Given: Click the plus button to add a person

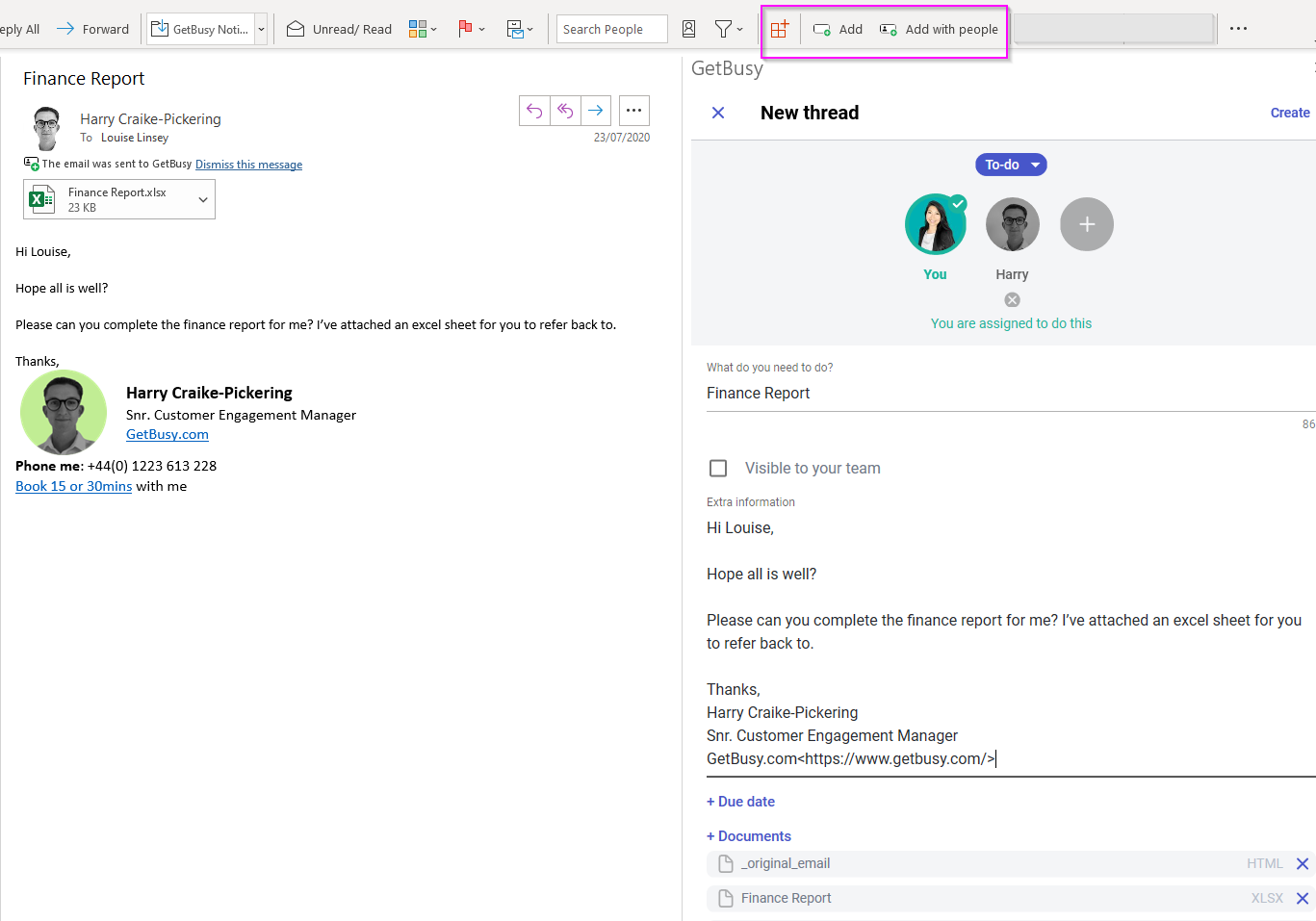Looking at the screenshot, I should [x=1087, y=224].
